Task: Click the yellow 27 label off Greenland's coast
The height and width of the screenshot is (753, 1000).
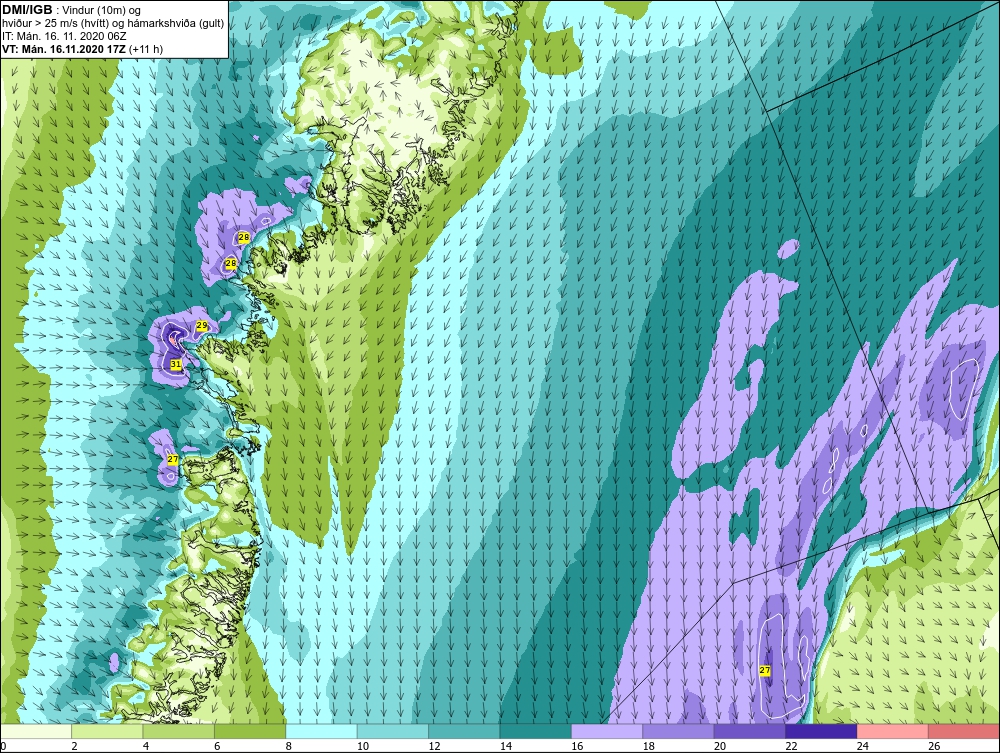Action: (173, 459)
